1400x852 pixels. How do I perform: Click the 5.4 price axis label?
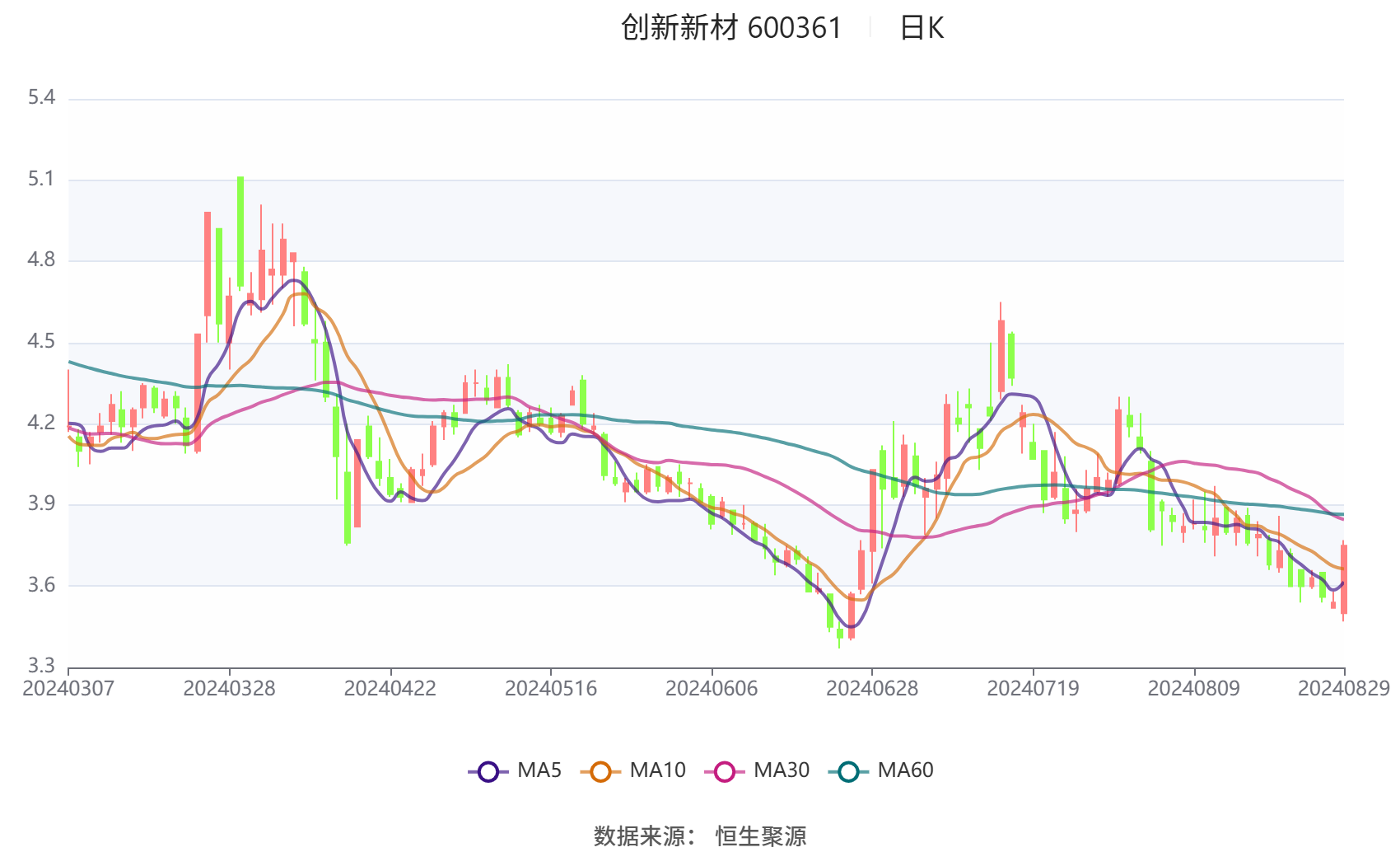point(41,98)
